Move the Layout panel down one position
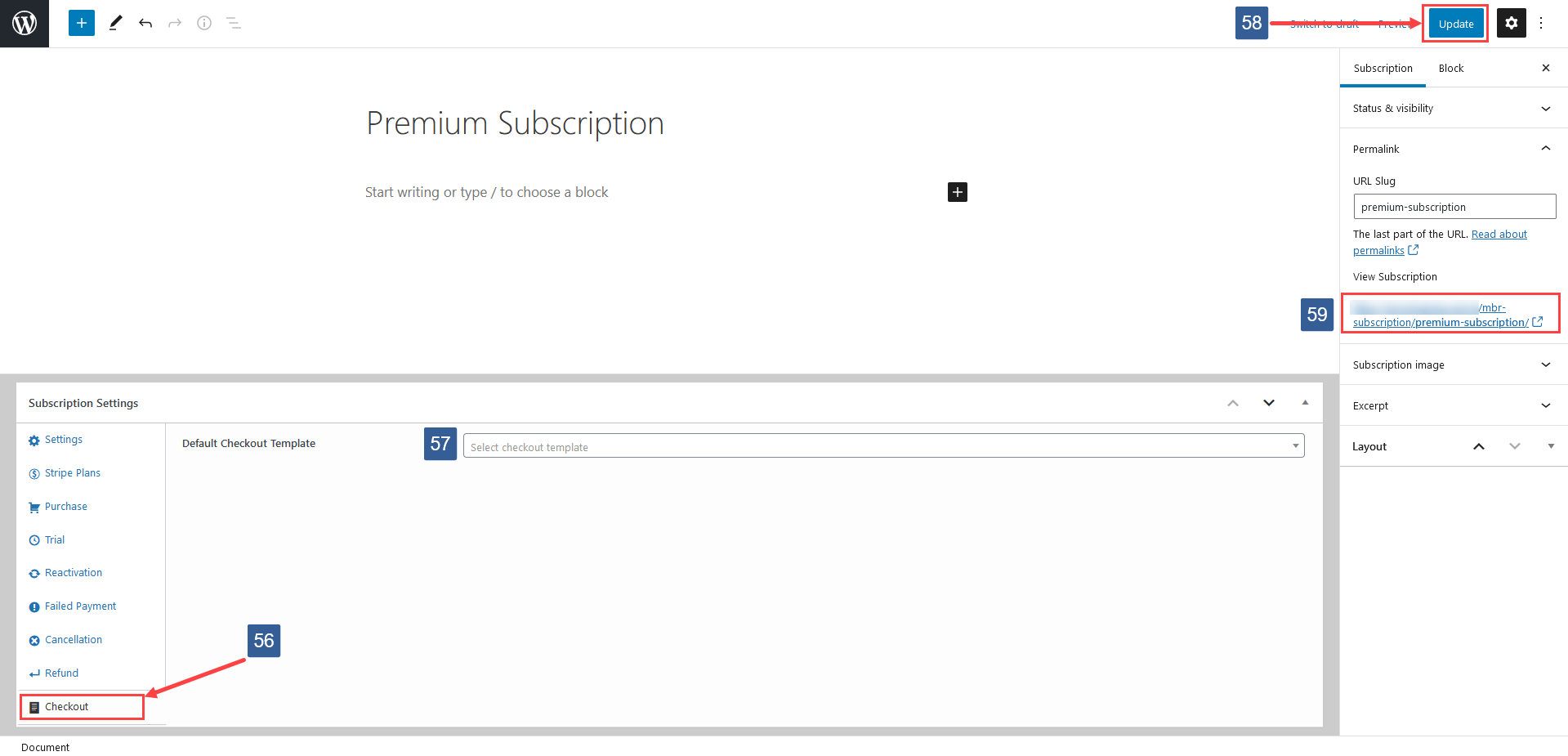Viewport: 1568px width, 756px height. 1514,446
